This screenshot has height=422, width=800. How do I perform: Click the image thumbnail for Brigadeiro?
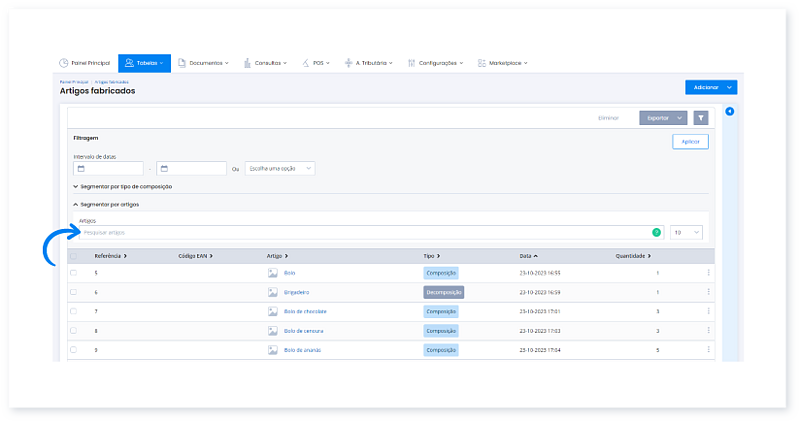pyautogui.click(x=272, y=292)
